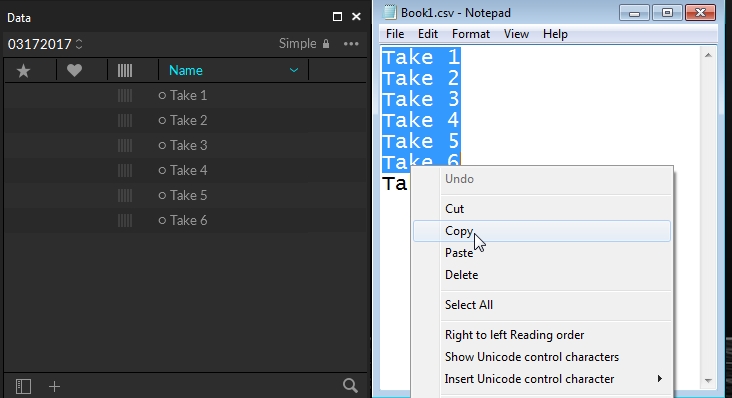
Task: Toggle the Simple lock icon
Action: pyautogui.click(x=326, y=44)
